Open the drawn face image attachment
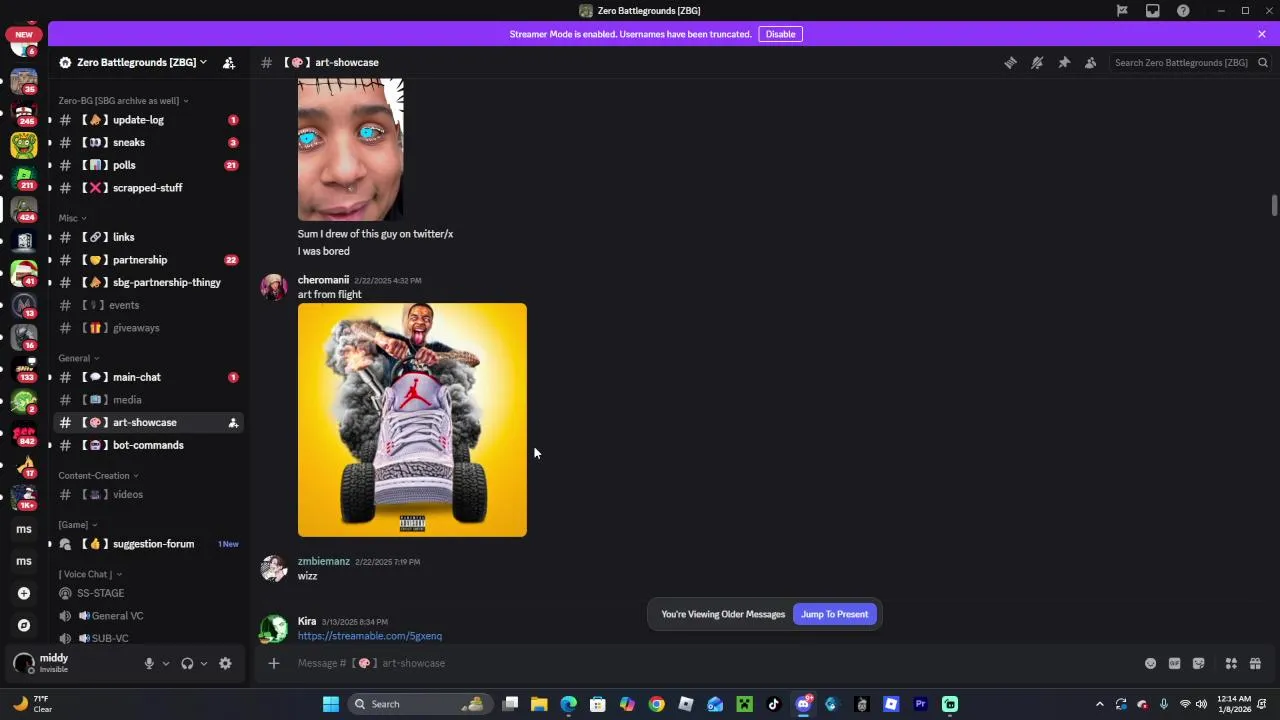1280x720 pixels. click(x=350, y=150)
